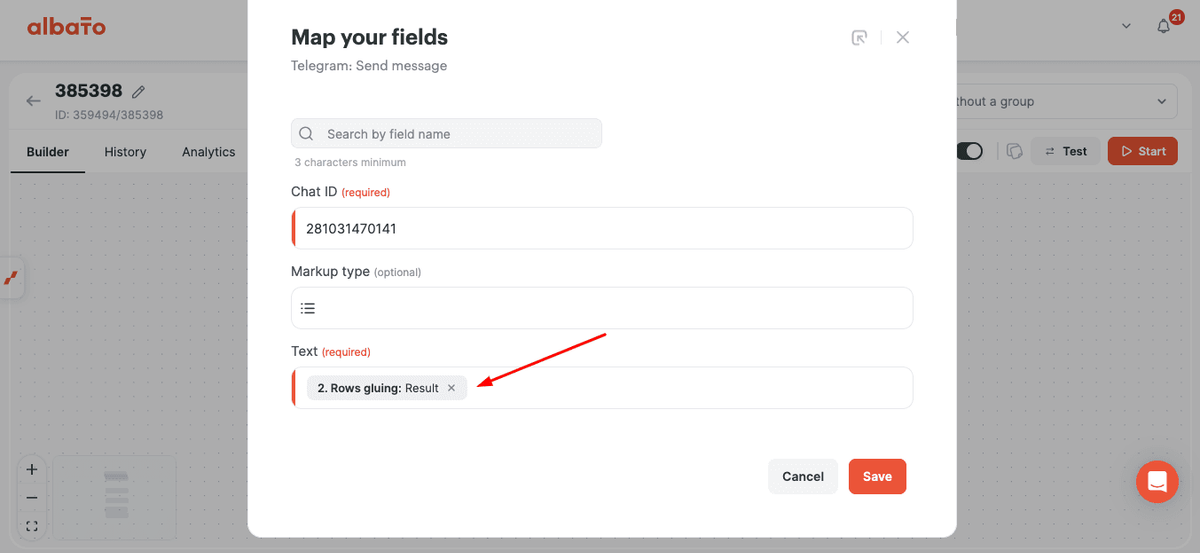
Task: Click the Save button
Action: click(877, 476)
